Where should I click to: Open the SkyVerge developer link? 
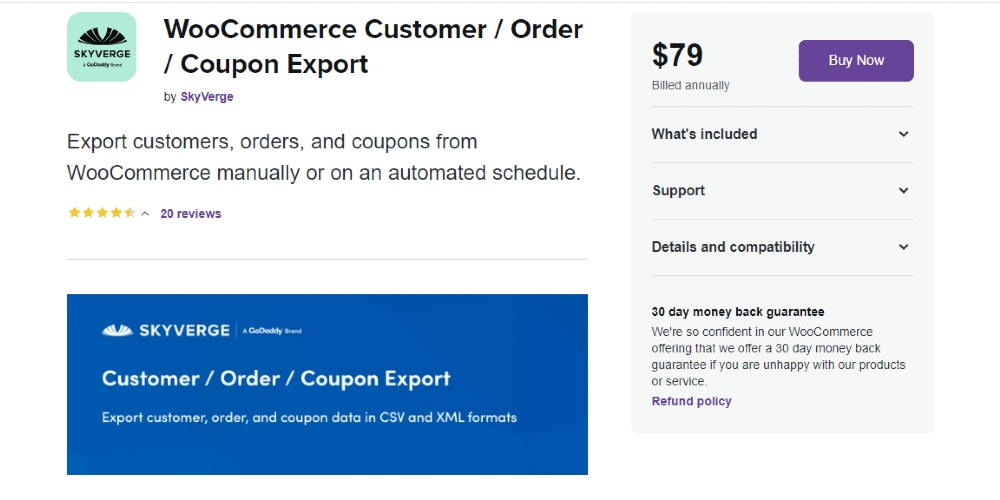(x=207, y=97)
